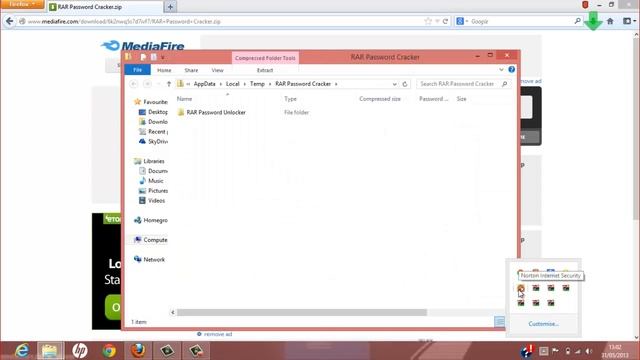The image size is (640, 360).
Task: Select Computer in navigation pane
Action: [151, 240]
